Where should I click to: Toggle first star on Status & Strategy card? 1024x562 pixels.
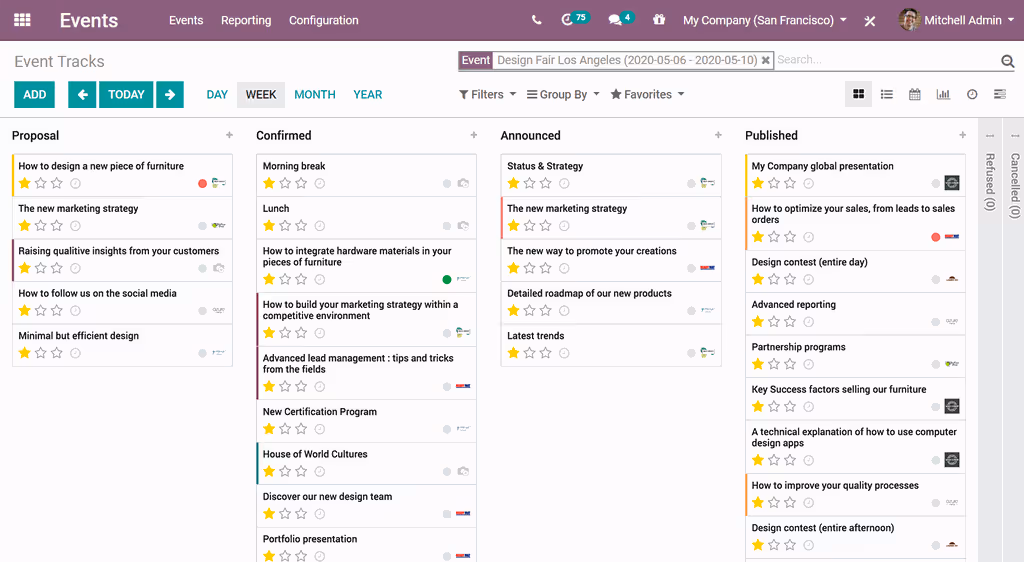(513, 183)
